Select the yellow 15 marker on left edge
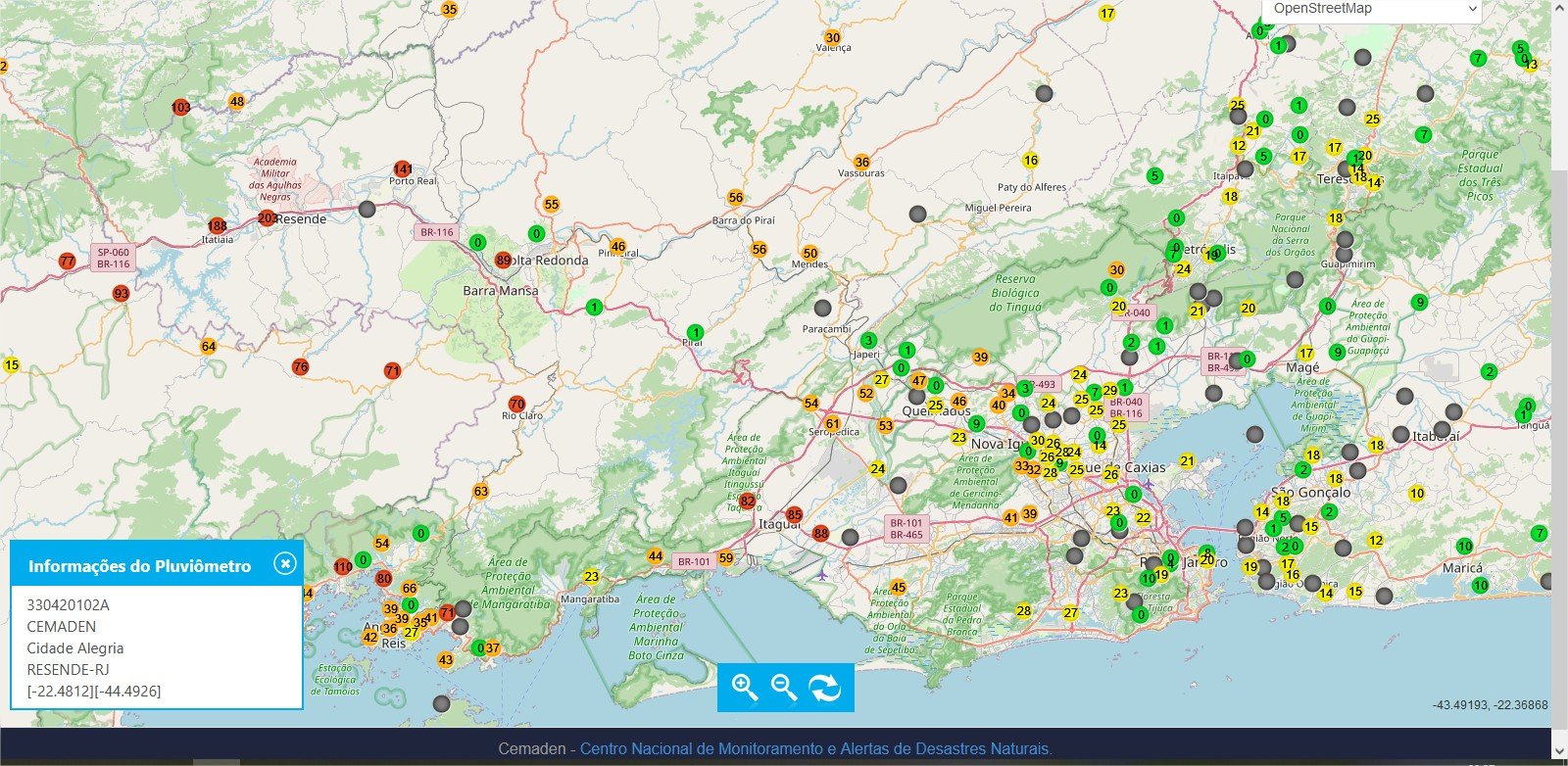Screen dimensions: 1568x766 12,365
